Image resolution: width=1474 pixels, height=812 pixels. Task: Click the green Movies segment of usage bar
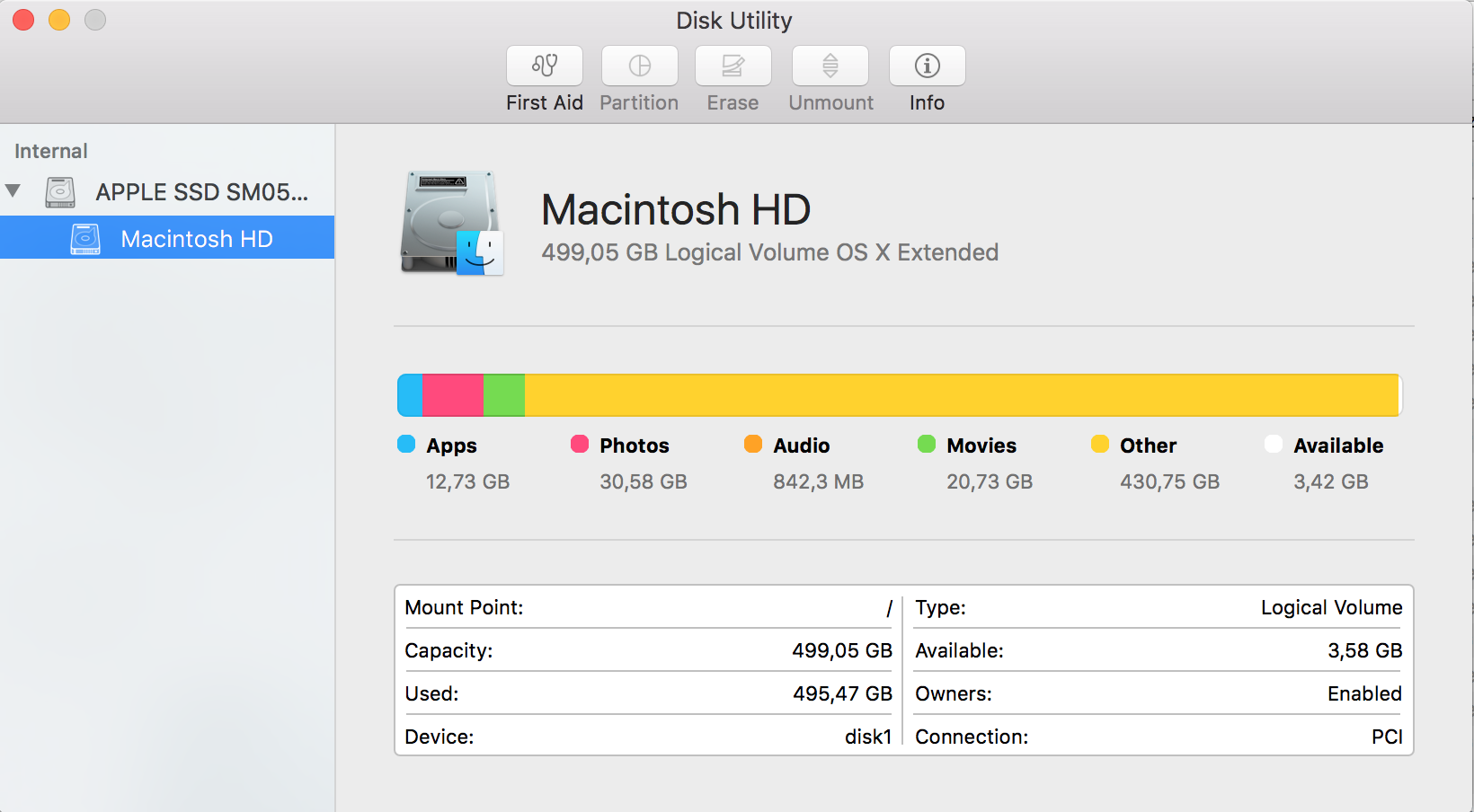[x=504, y=395]
